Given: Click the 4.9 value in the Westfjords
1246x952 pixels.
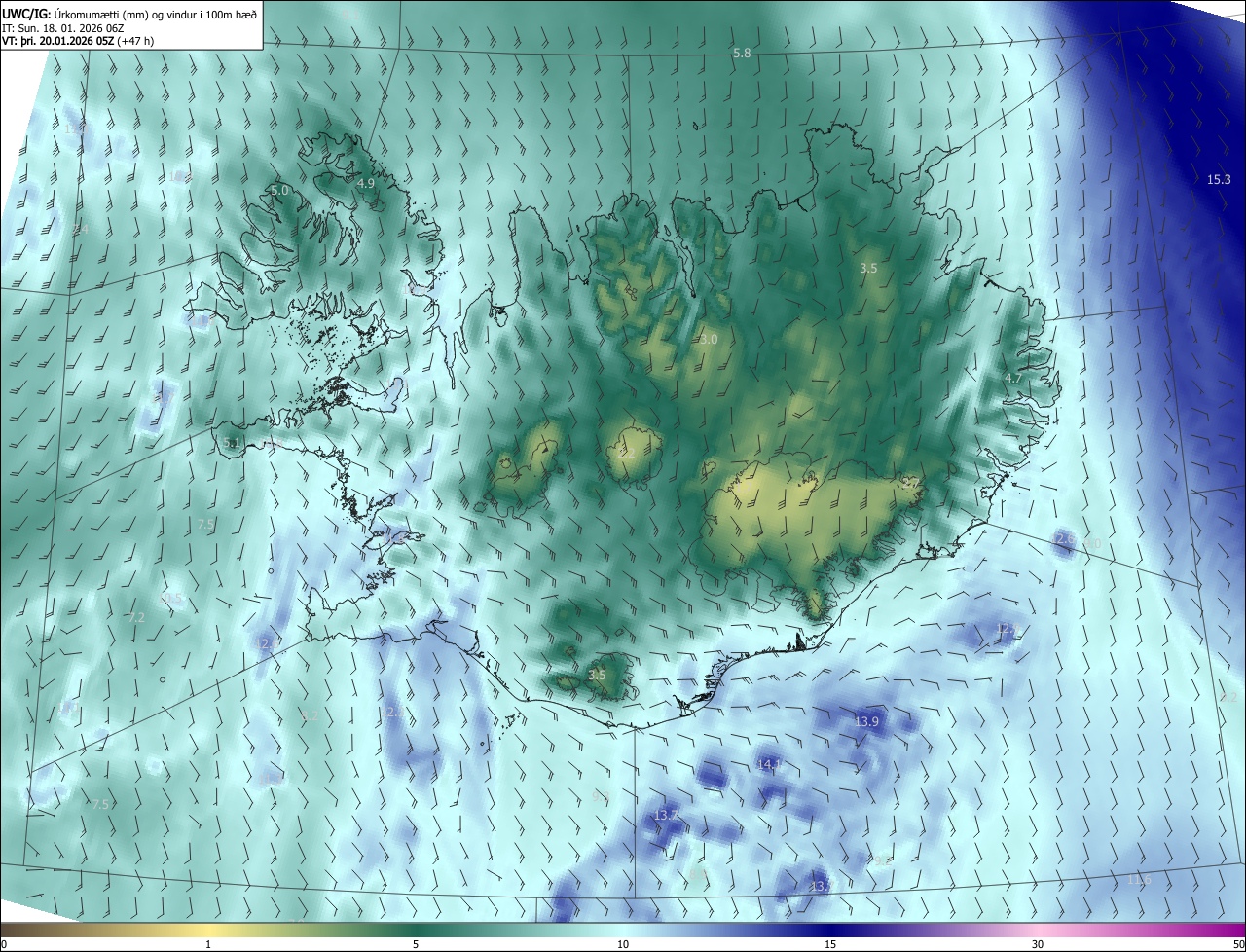Looking at the screenshot, I should tap(365, 183).
